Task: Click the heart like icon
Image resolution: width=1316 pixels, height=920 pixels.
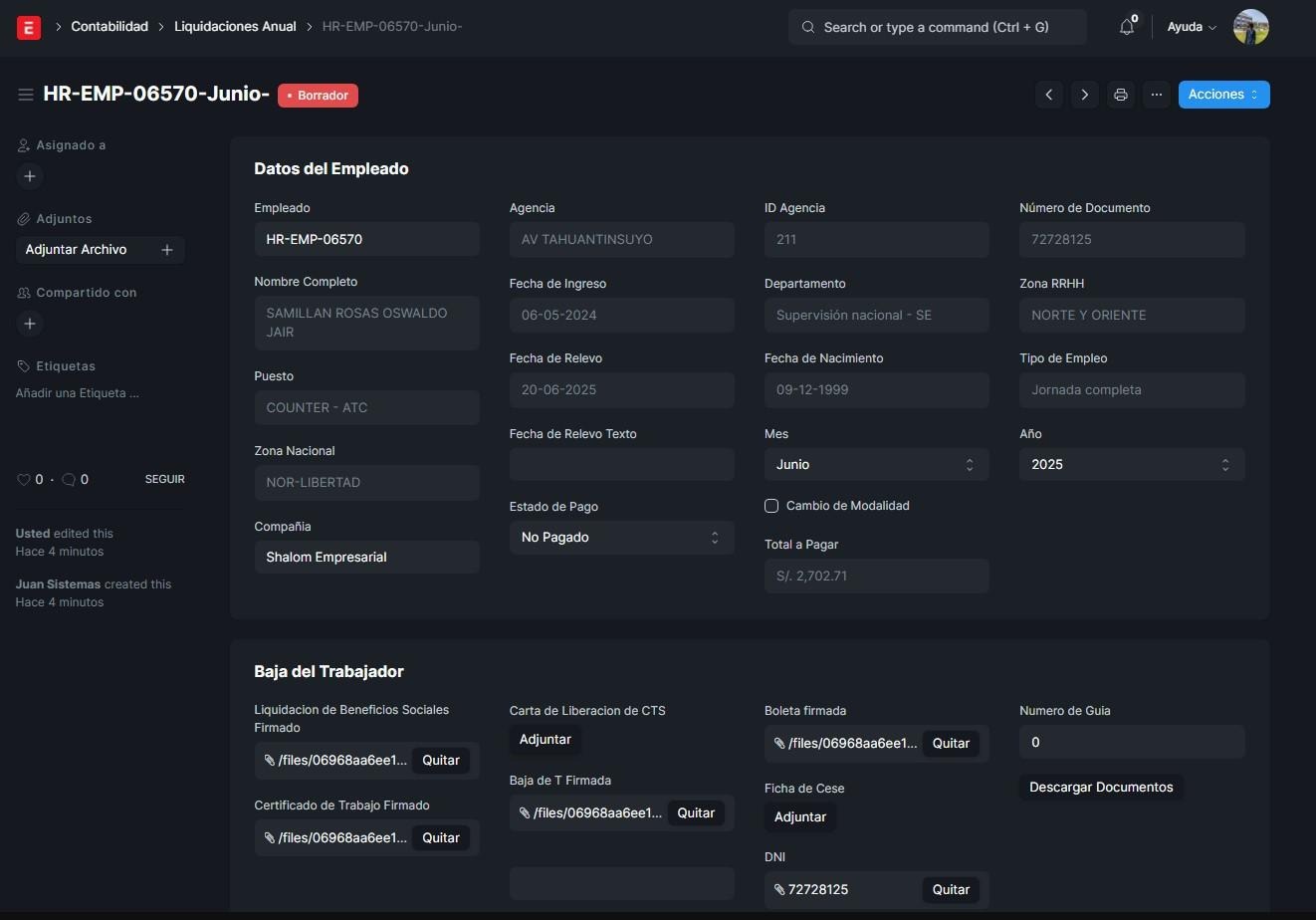Action: click(24, 480)
